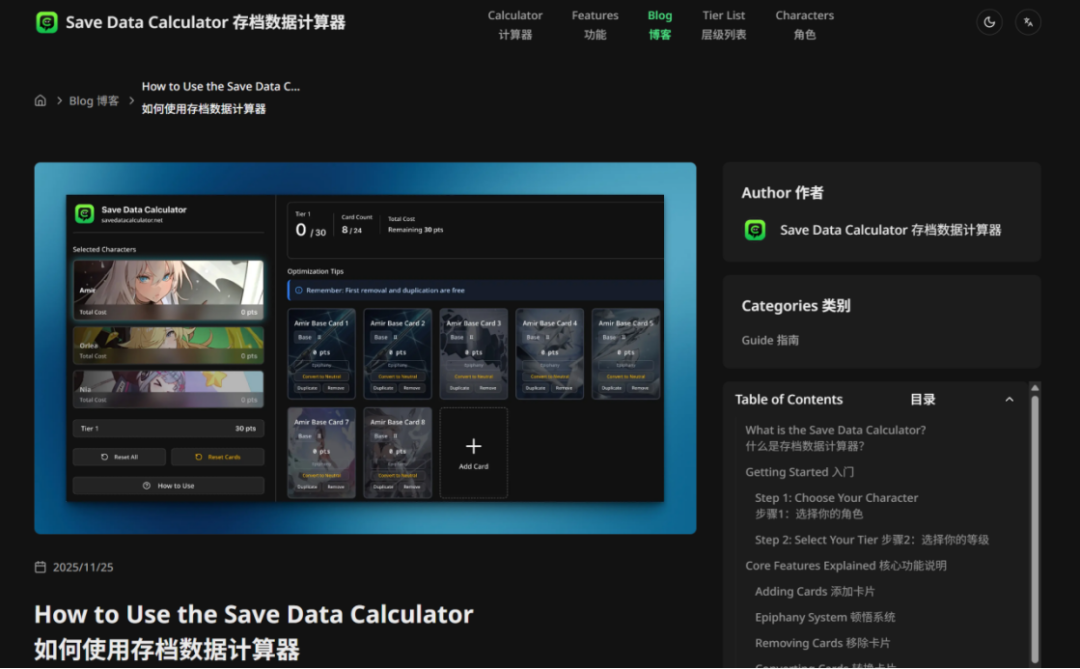Click the date text 2025/11/25

[x=83, y=567]
